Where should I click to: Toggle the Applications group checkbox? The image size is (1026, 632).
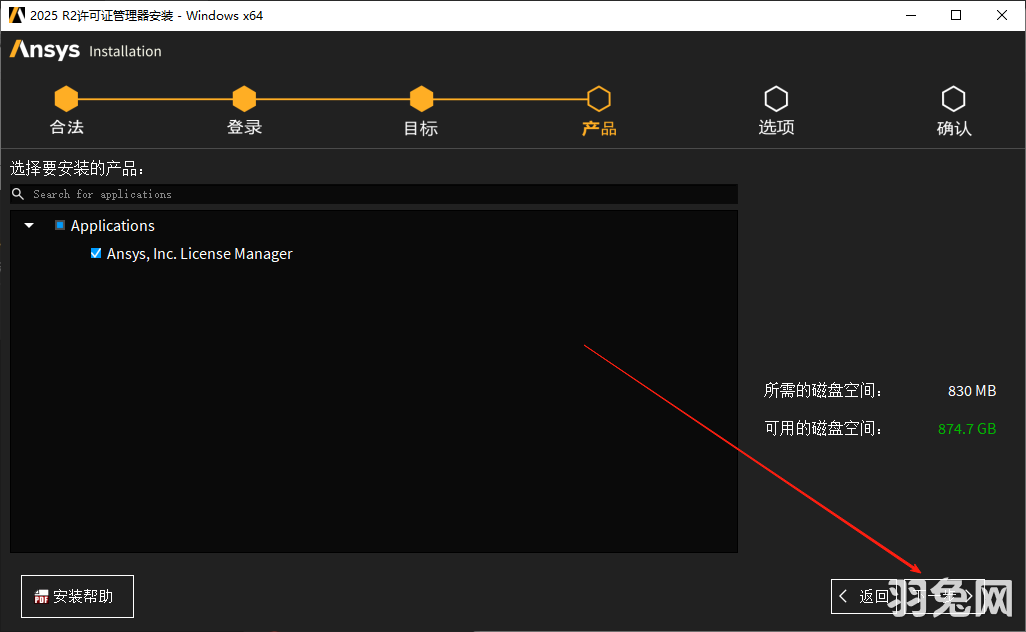click(60, 226)
